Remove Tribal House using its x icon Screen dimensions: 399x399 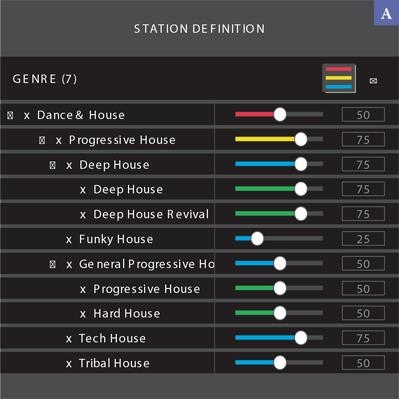tap(69, 364)
